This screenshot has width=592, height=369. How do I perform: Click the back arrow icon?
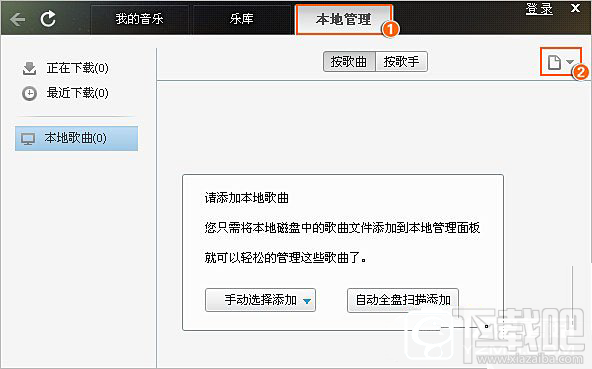coord(17,19)
